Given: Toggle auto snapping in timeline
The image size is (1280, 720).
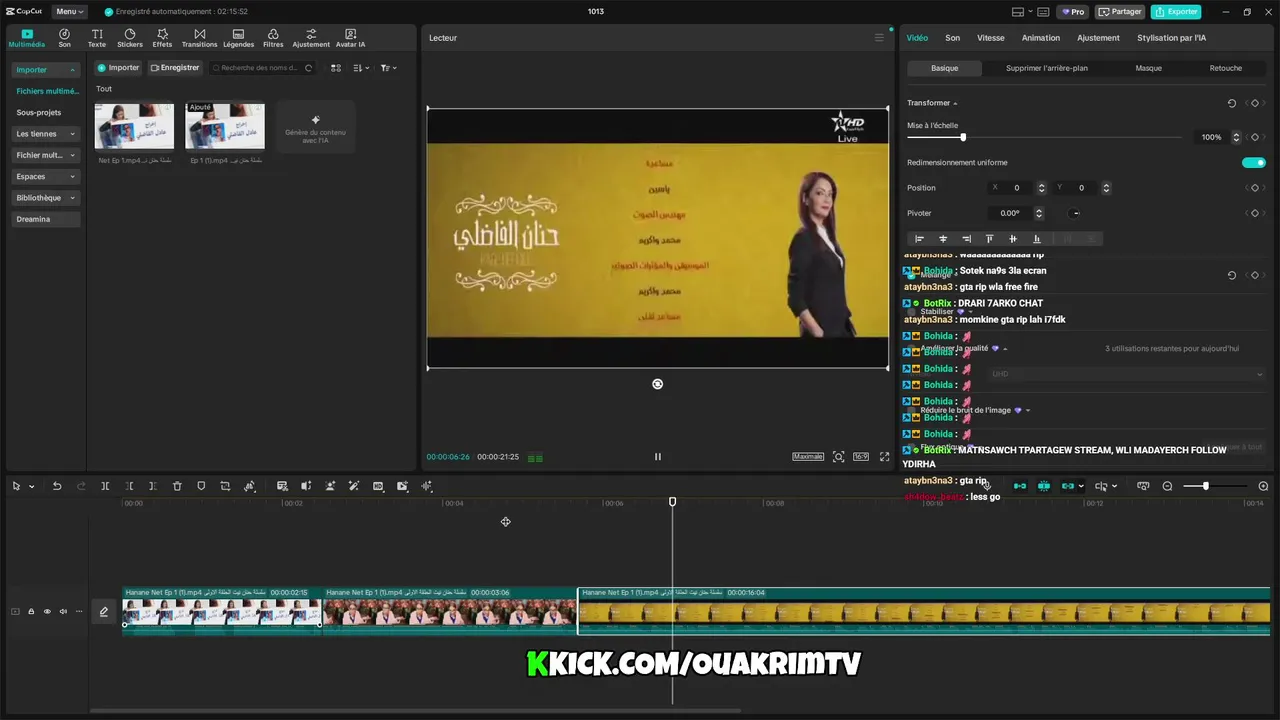Looking at the screenshot, I should [1044, 486].
